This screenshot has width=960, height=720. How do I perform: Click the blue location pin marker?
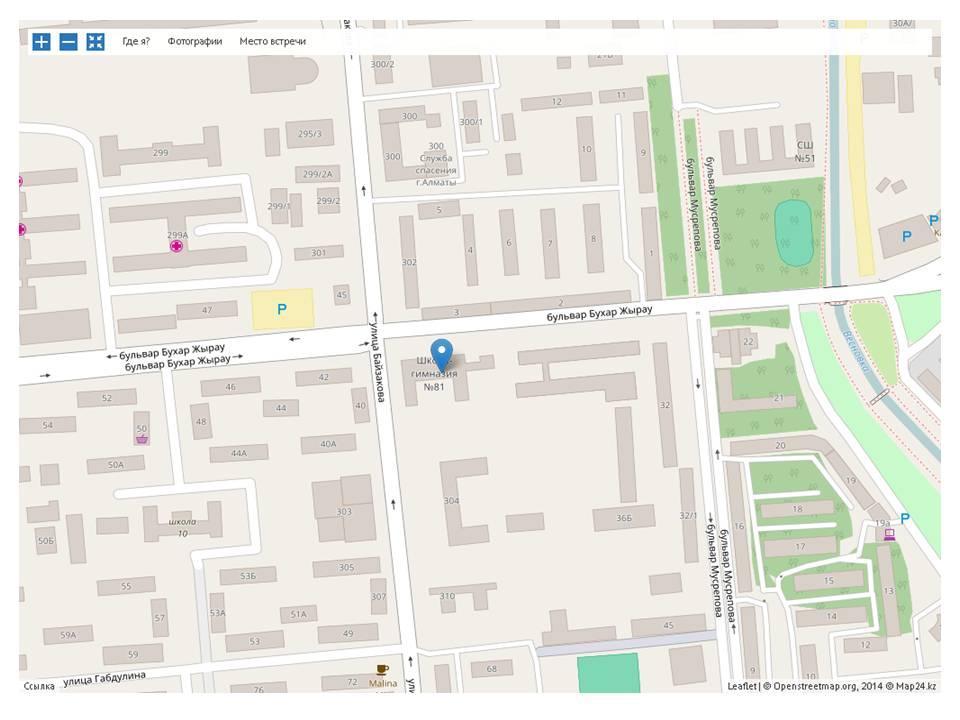pyautogui.click(x=441, y=355)
